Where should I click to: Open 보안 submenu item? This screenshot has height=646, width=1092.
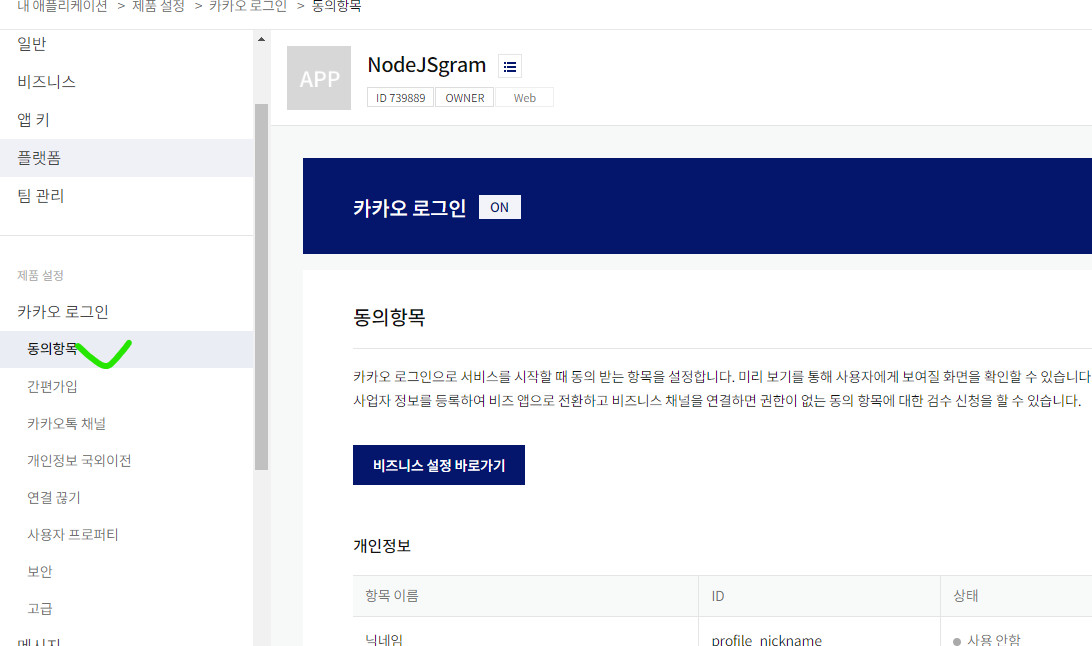(40, 572)
